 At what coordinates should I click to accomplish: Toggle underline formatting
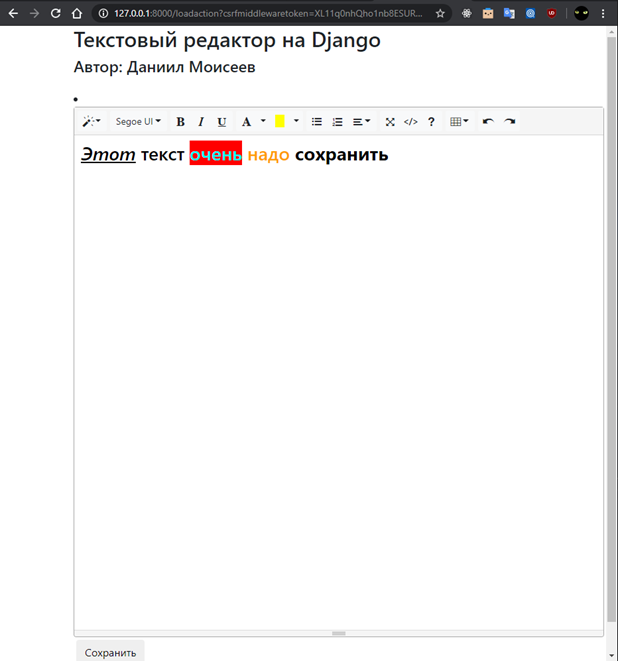222,122
